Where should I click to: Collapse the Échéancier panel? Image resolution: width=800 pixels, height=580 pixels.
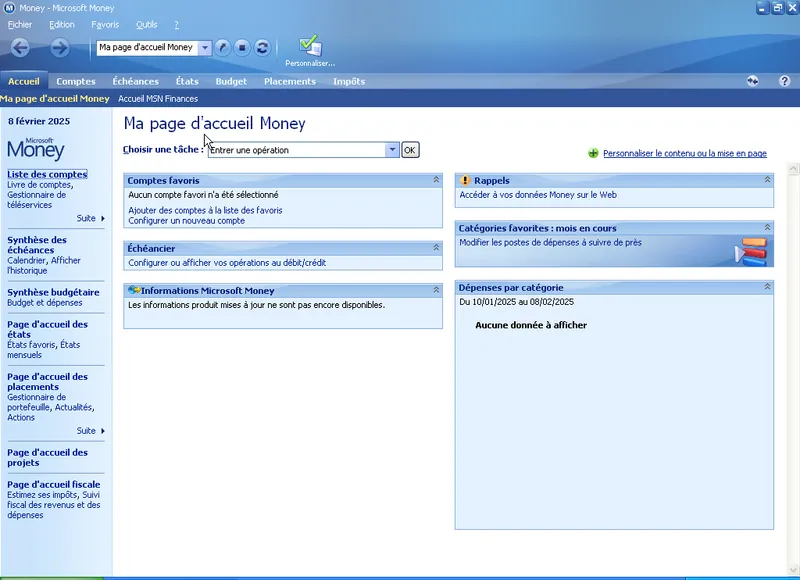point(436,247)
